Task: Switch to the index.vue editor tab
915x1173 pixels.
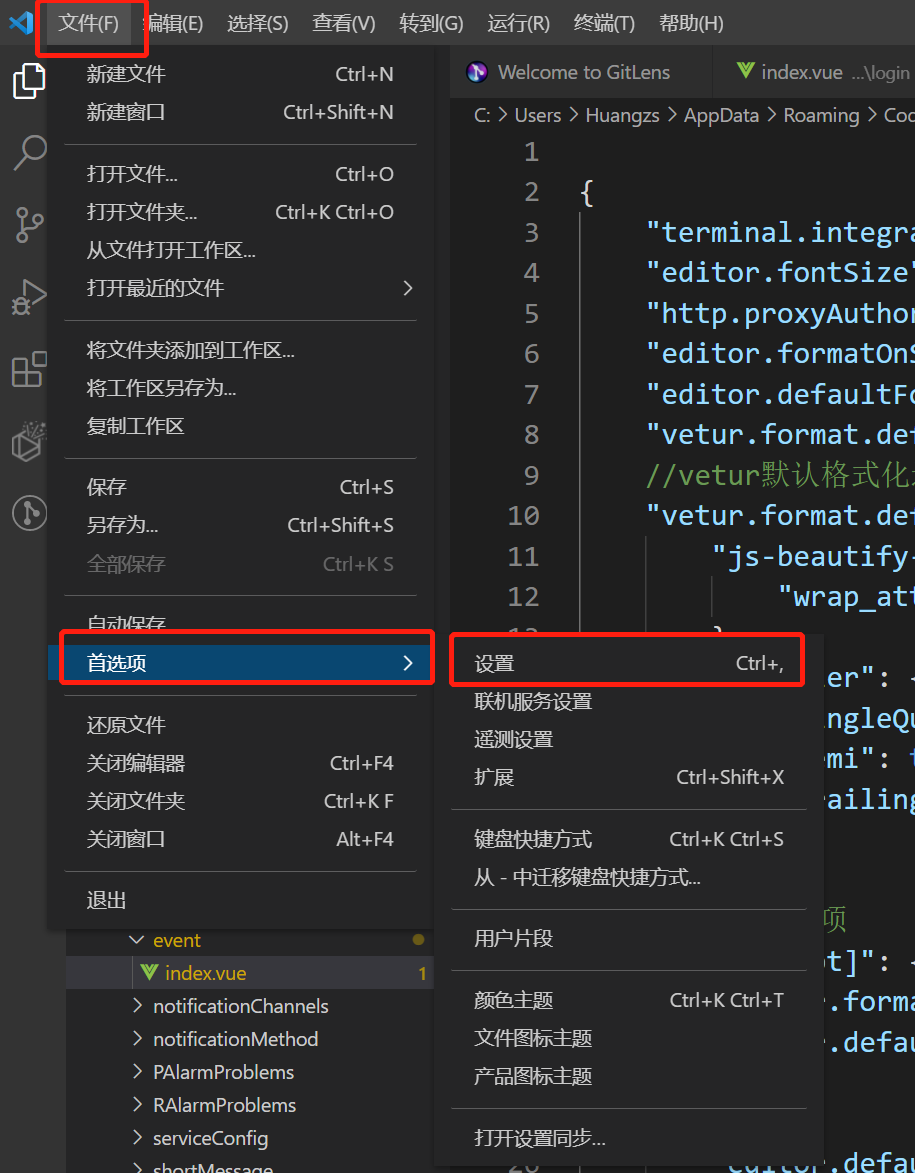Action: 814,73
